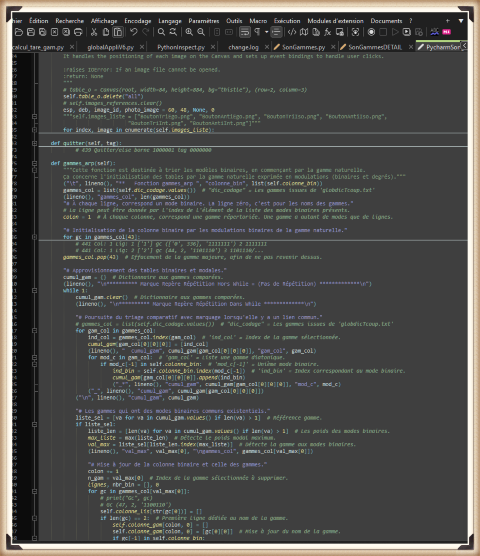Image resolution: width=480 pixels, height=556 pixels.
Task: Toggle synchronized horizontal scrolling
Action: (x=229, y=32)
